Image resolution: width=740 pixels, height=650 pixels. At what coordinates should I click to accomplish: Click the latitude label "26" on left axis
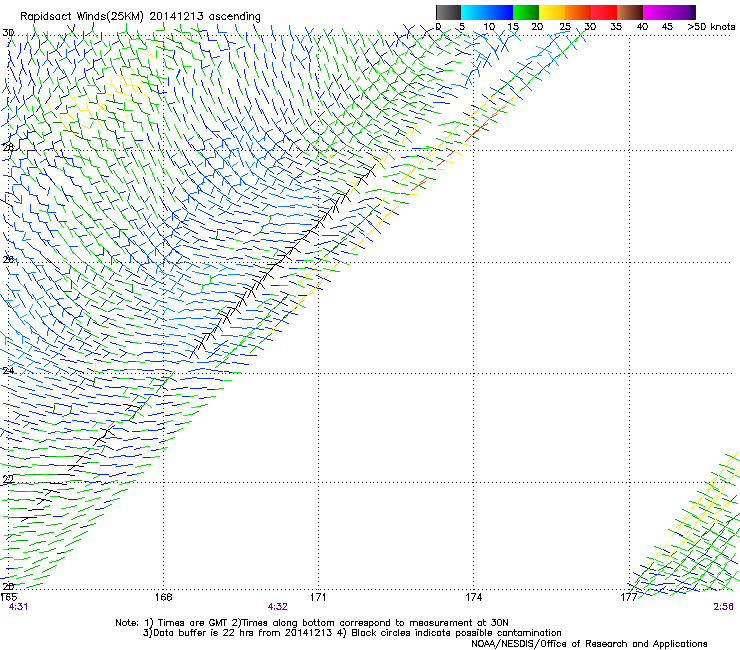[8, 260]
